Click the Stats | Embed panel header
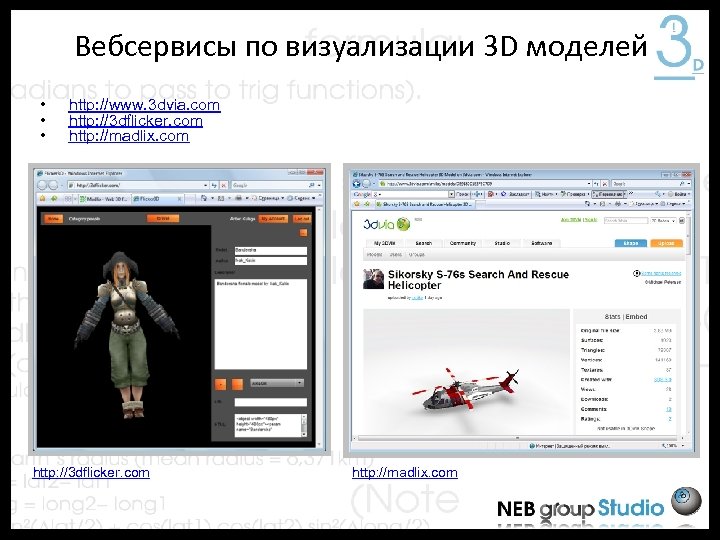The width and height of the screenshot is (720, 540). click(x=626, y=317)
